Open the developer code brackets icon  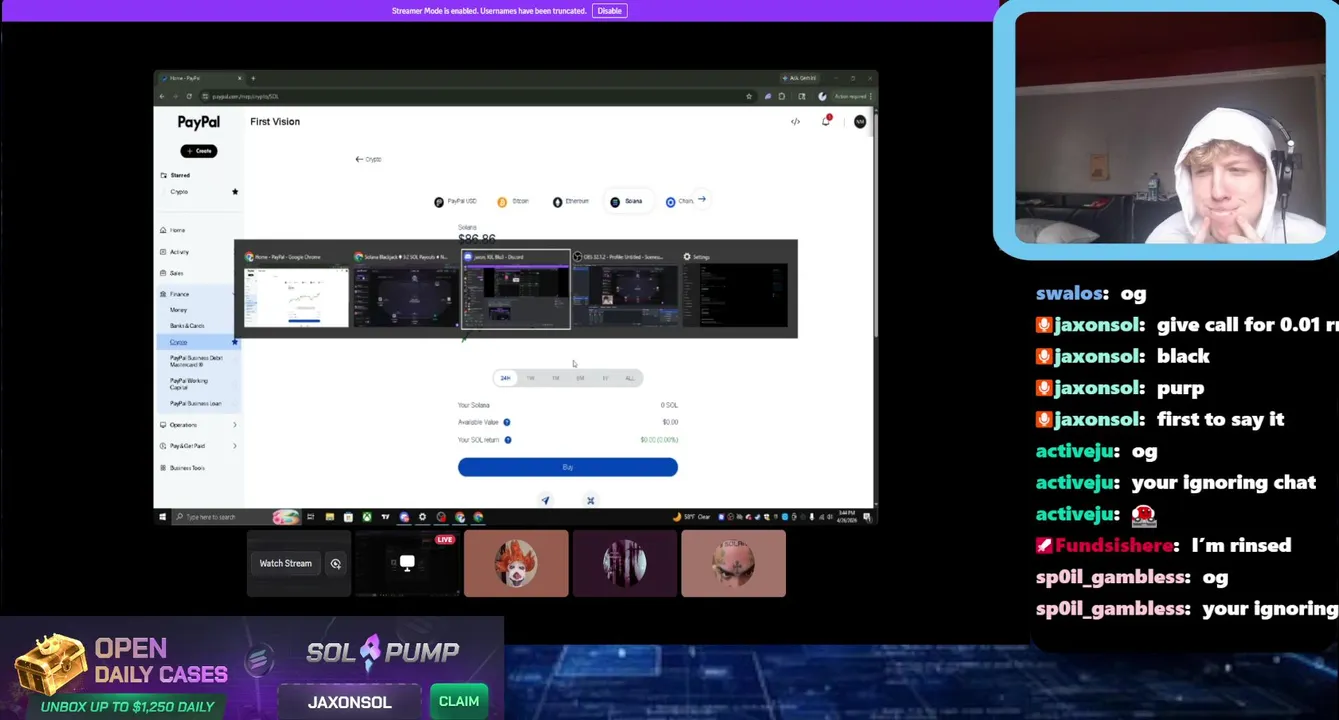(x=795, y=122)
